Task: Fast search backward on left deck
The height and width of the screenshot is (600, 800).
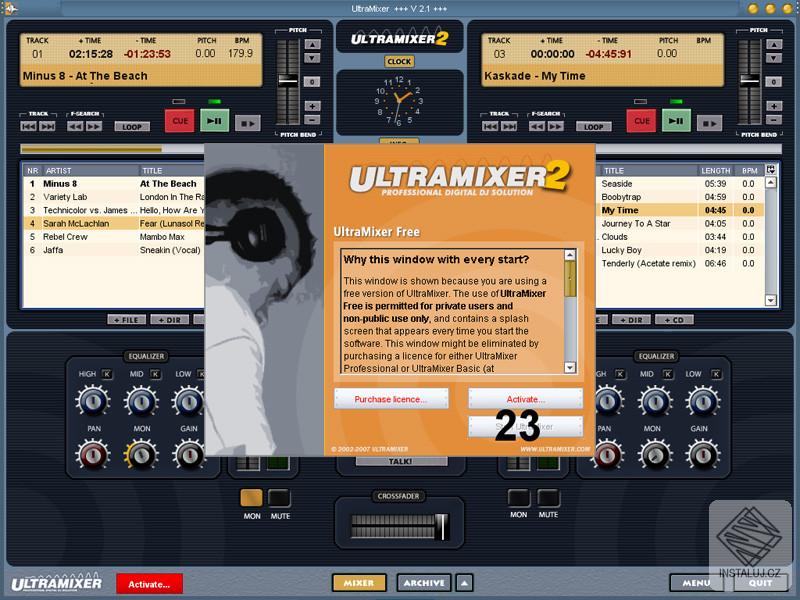Action: click(x=75, y=126)
